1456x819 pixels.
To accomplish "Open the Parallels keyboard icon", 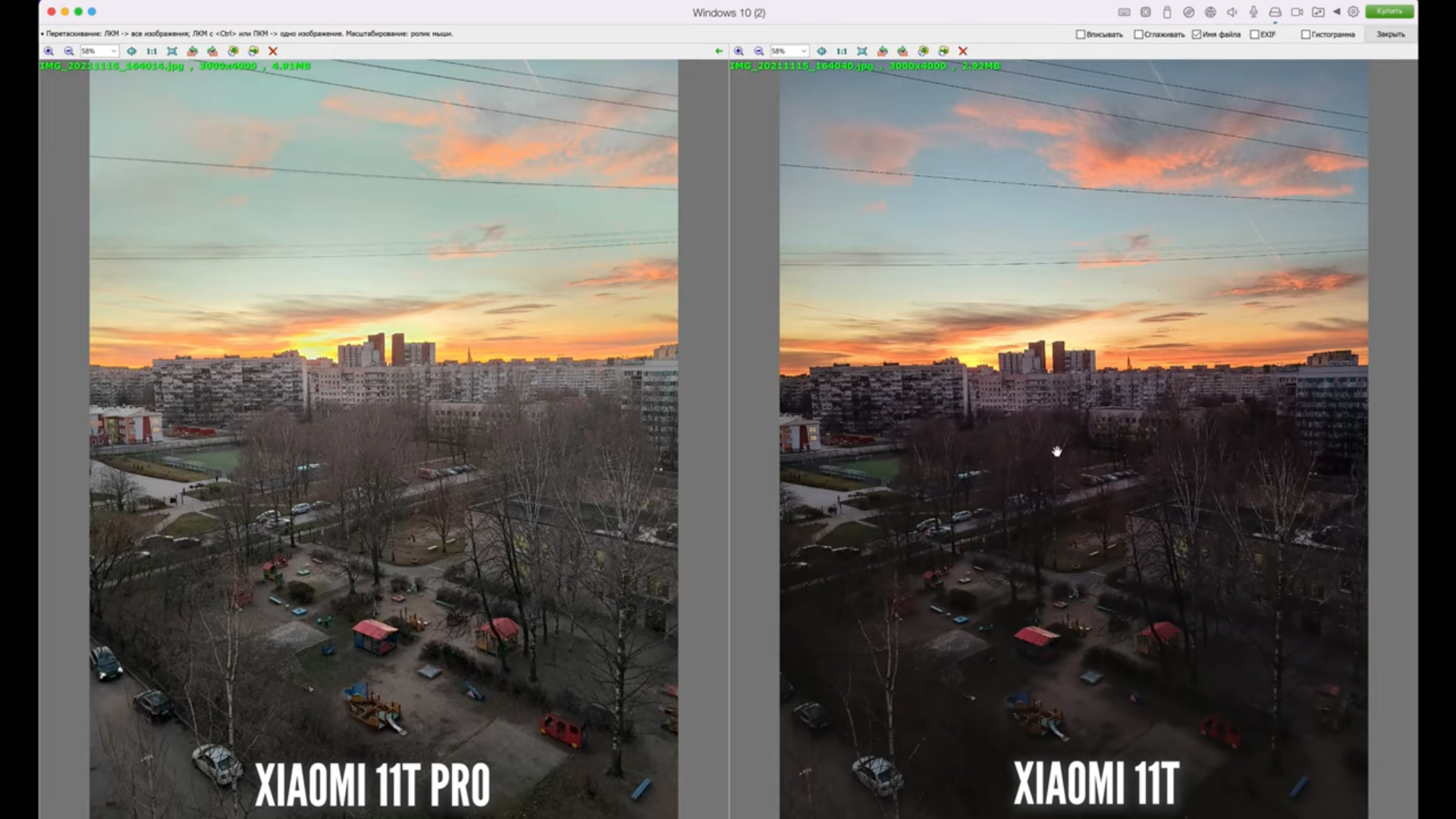I will [x=1124, y=12].
